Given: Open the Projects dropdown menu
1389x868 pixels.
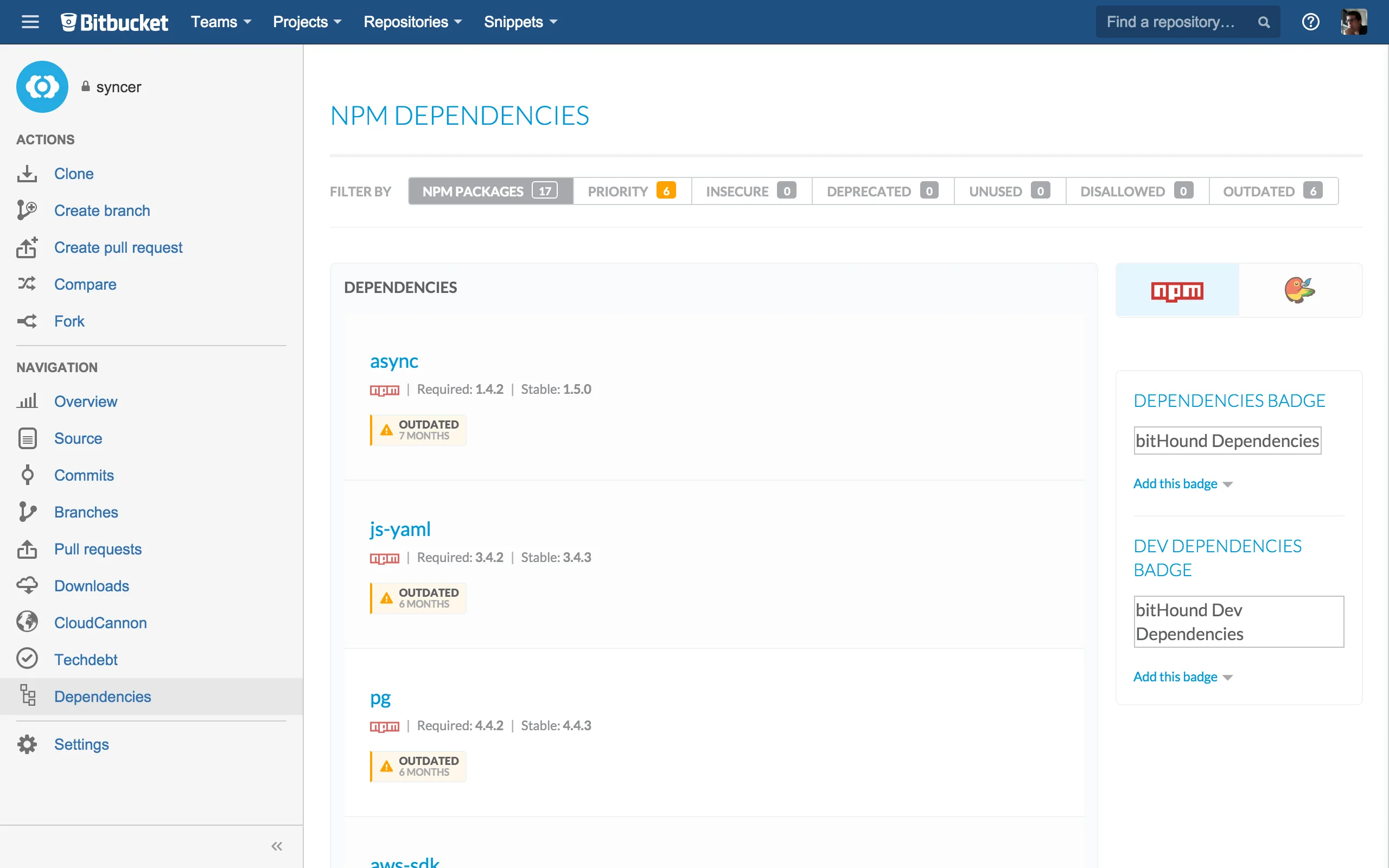Looking at the screenshot, I should pos(307,22).
